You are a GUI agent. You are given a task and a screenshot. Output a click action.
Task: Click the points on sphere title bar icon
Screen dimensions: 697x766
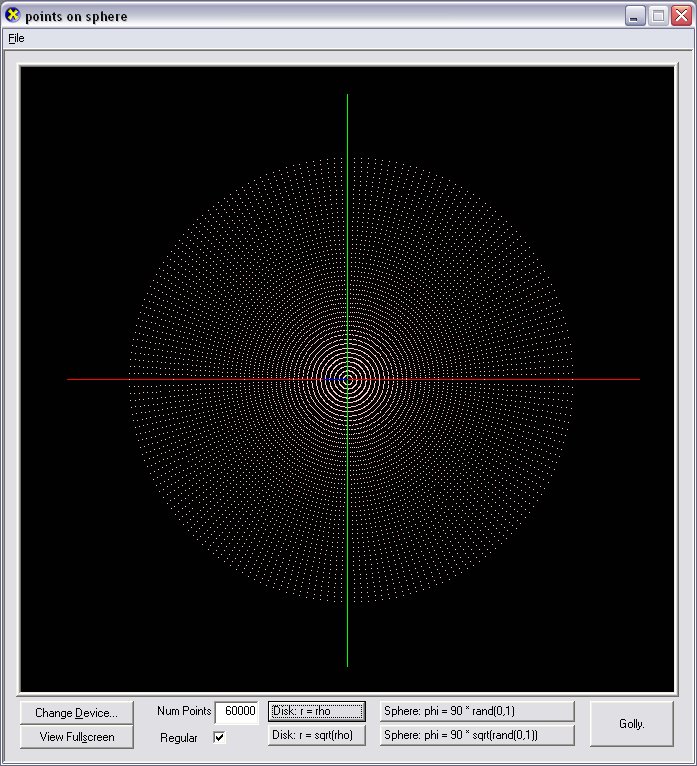(x=13, y=16)
